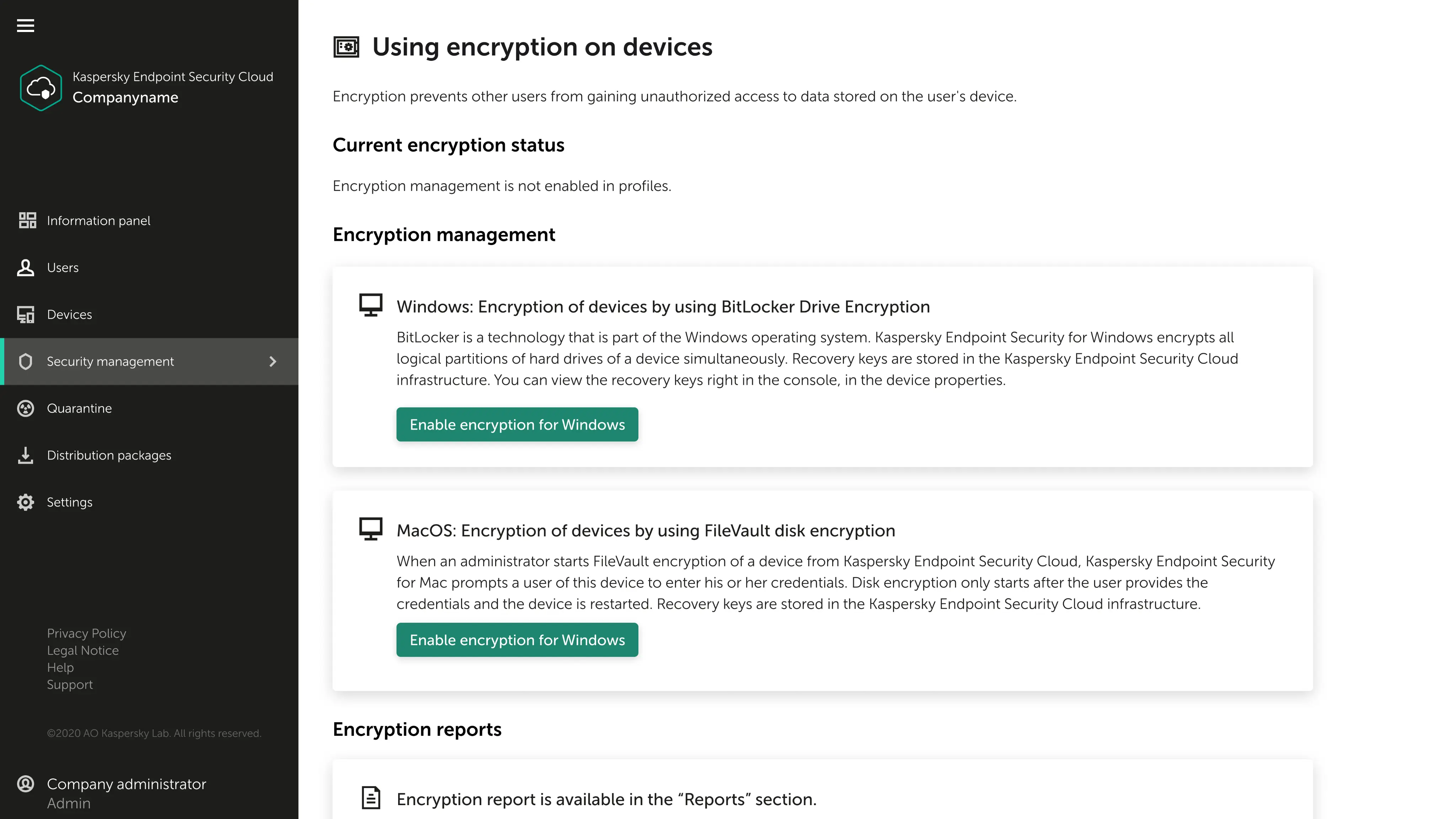Image resolution: width=1456 pixels, height=819 pixels.
Task: Open the Legal Notice link
Action: (82, 650)
